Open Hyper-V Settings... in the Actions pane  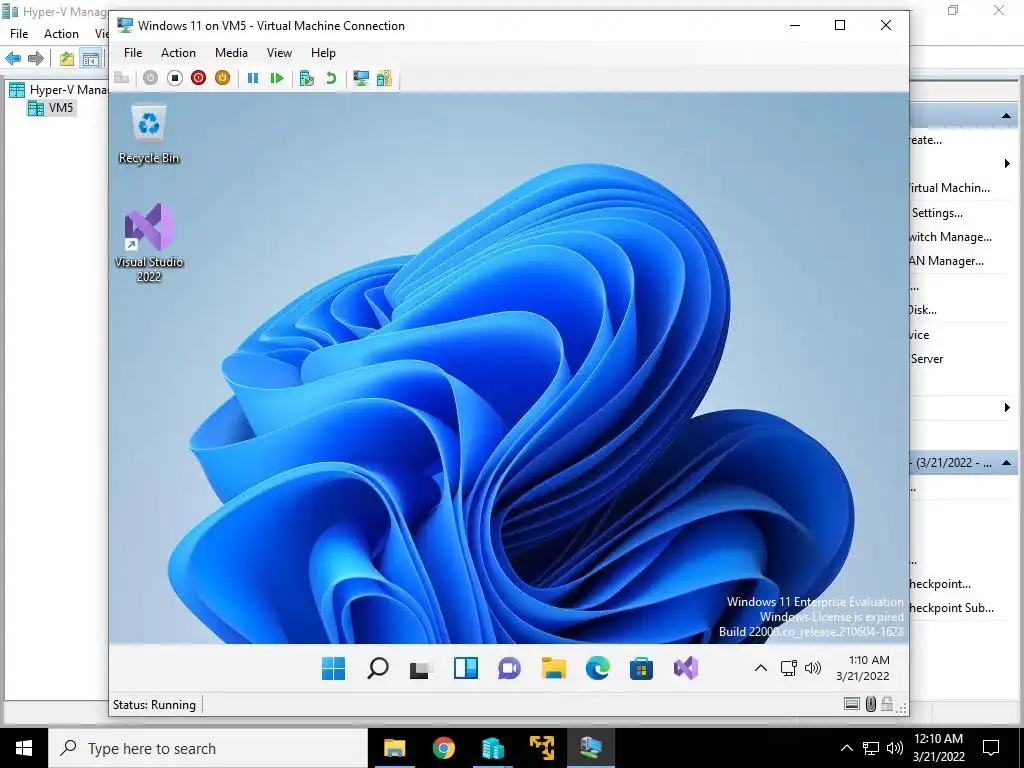click(x=936, y=213)
